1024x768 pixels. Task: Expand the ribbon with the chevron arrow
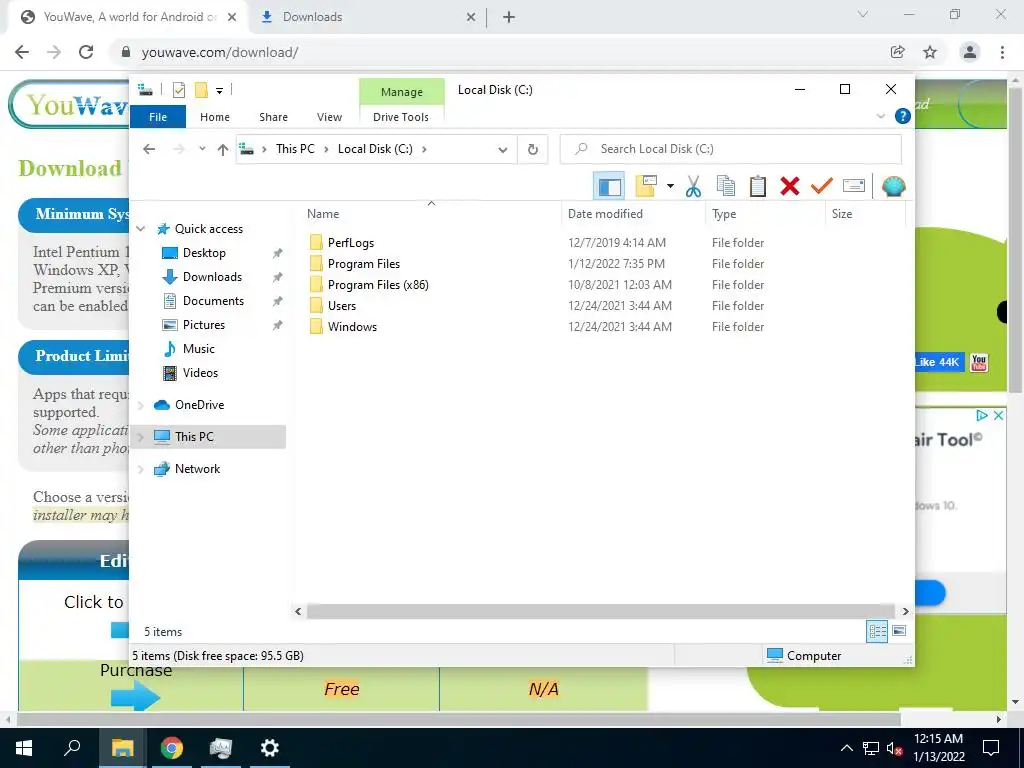[881, 116]
